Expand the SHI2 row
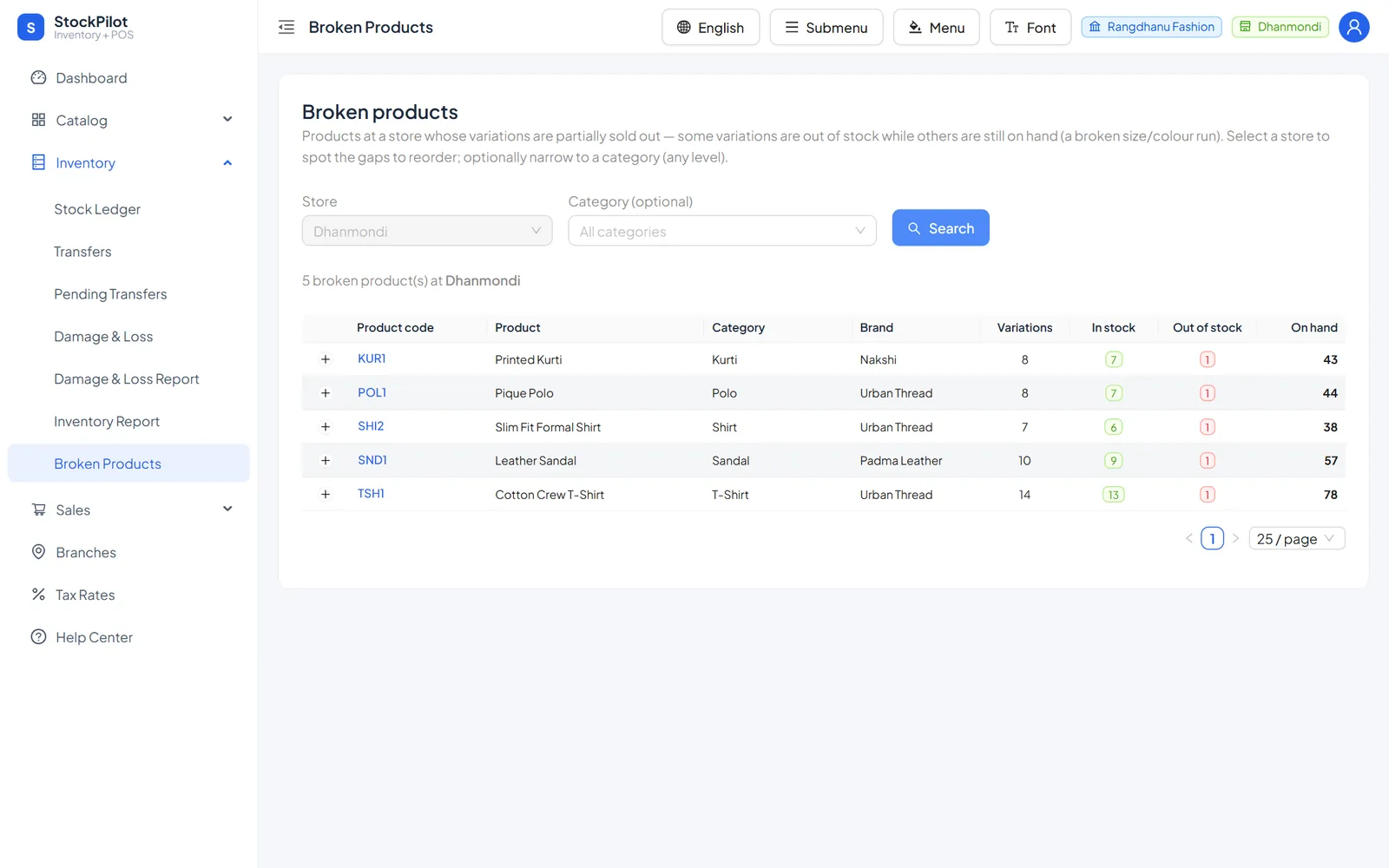 (x=326, y=427)
